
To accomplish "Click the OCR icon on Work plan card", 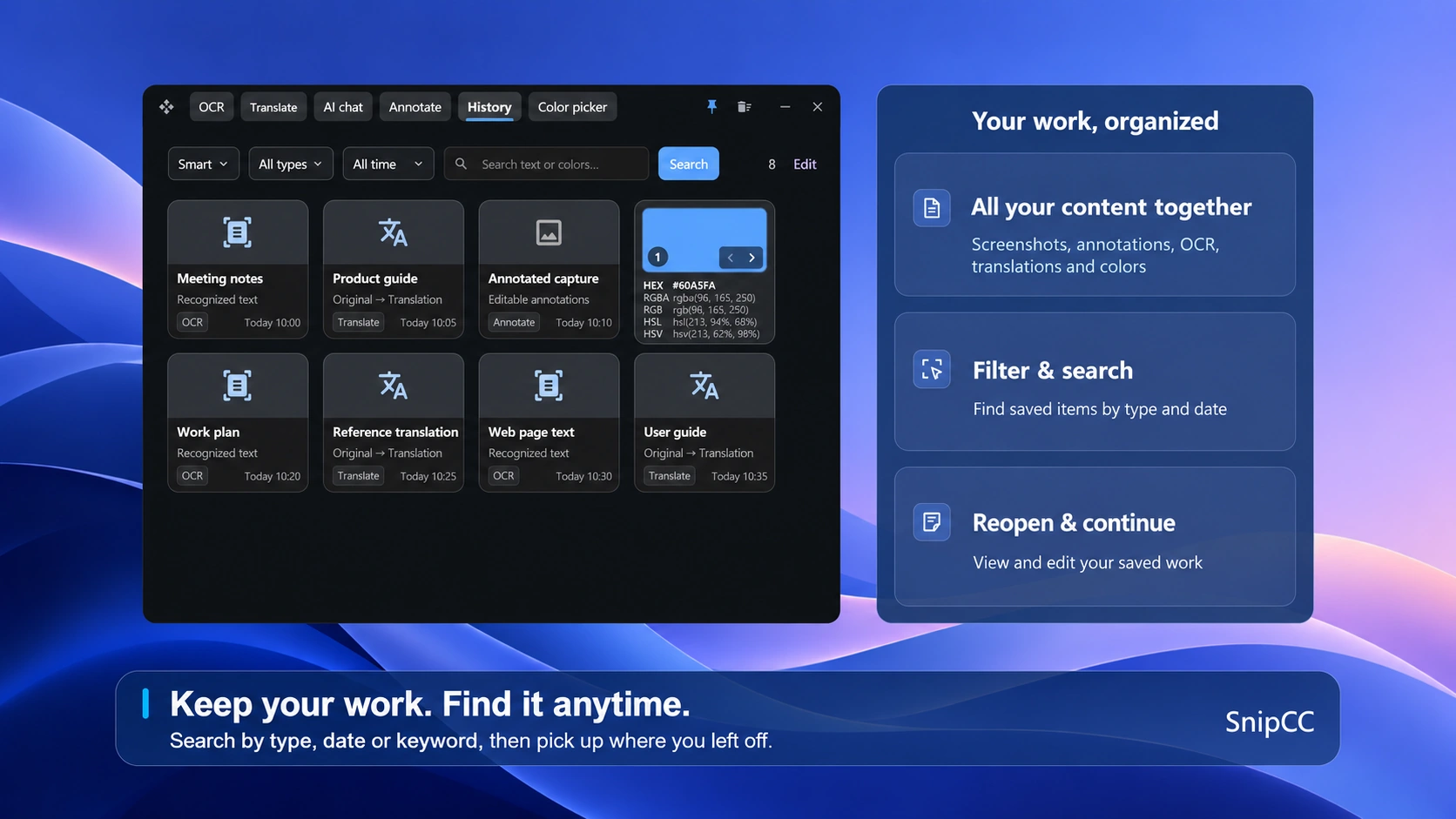I will tap(237, 386).
